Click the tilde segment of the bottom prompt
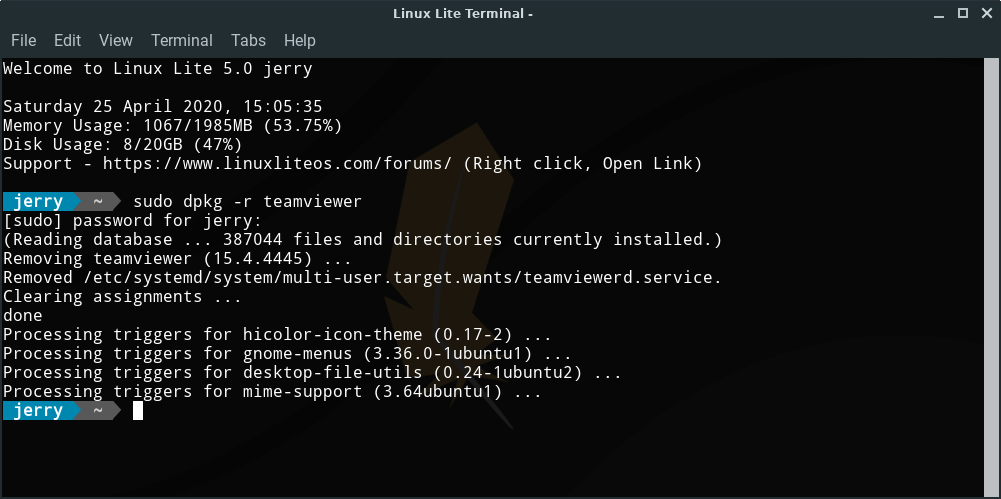1001x499 pixels. pyautogui.click(x=98, y=411)
